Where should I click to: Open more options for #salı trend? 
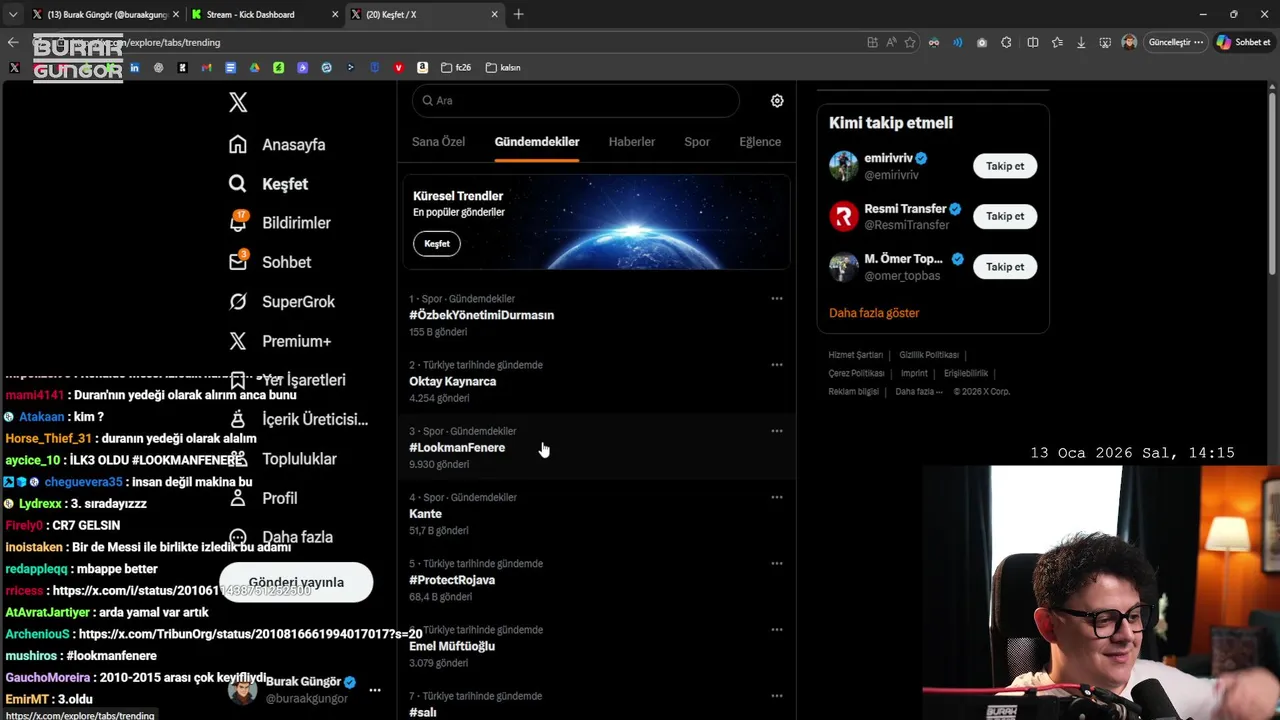coord(777,696)
